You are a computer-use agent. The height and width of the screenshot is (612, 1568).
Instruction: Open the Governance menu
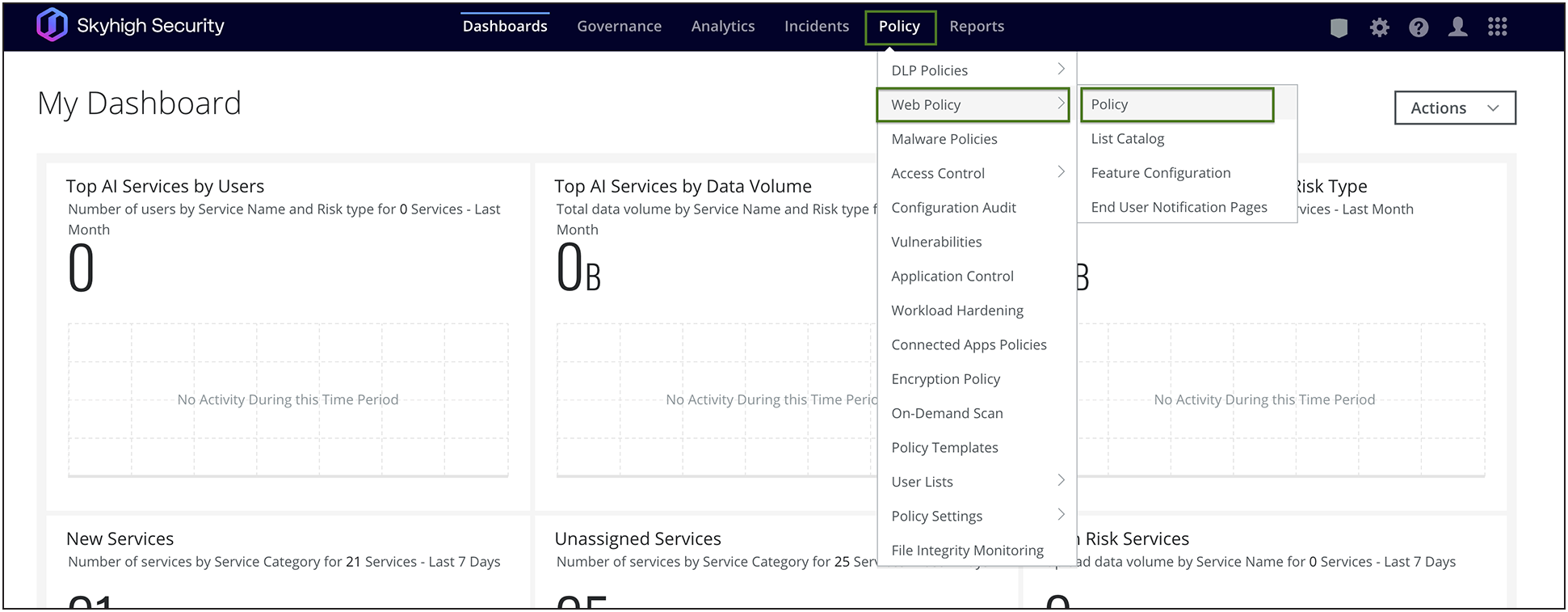pos(619,27)
